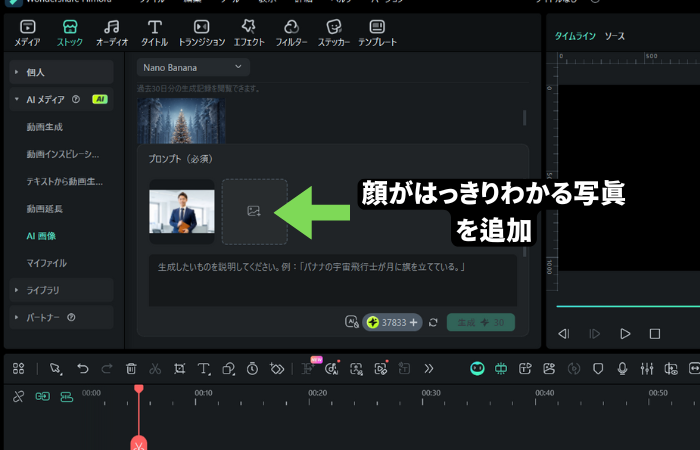Click the redo icon
The width and height of the screenshot is (700, 450).
click(107, 368)
